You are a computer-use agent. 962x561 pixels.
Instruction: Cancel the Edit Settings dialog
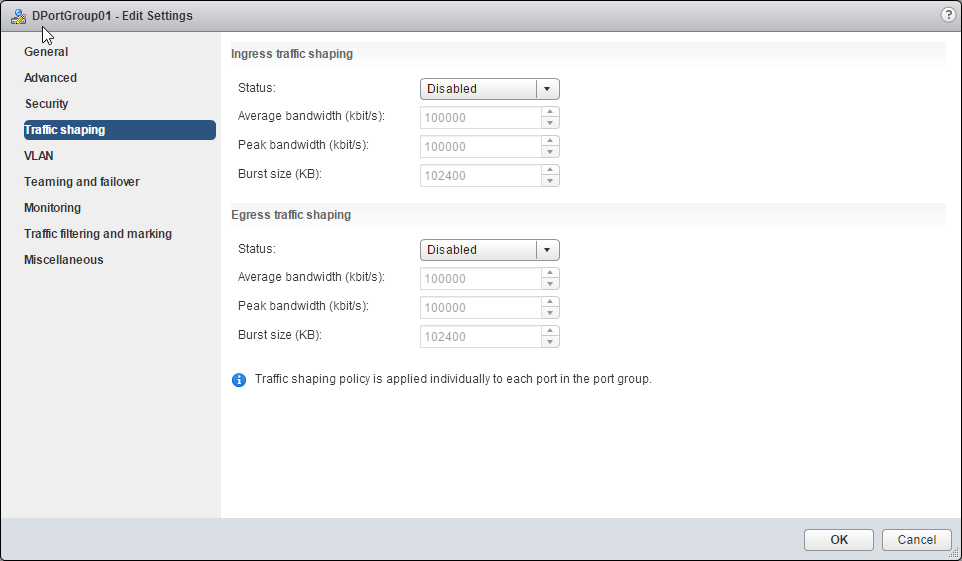tap(916, 540)
